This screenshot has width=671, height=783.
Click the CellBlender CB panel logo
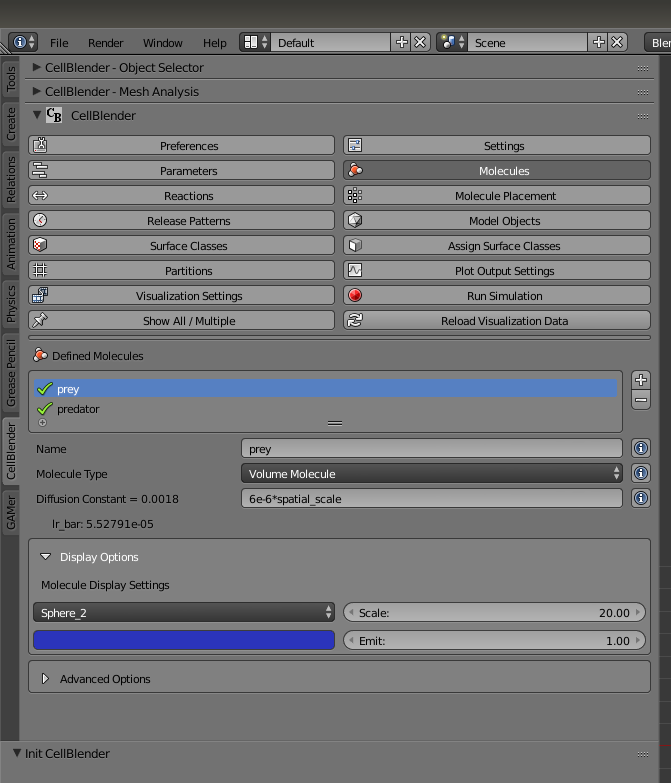(x=54, y=115)
